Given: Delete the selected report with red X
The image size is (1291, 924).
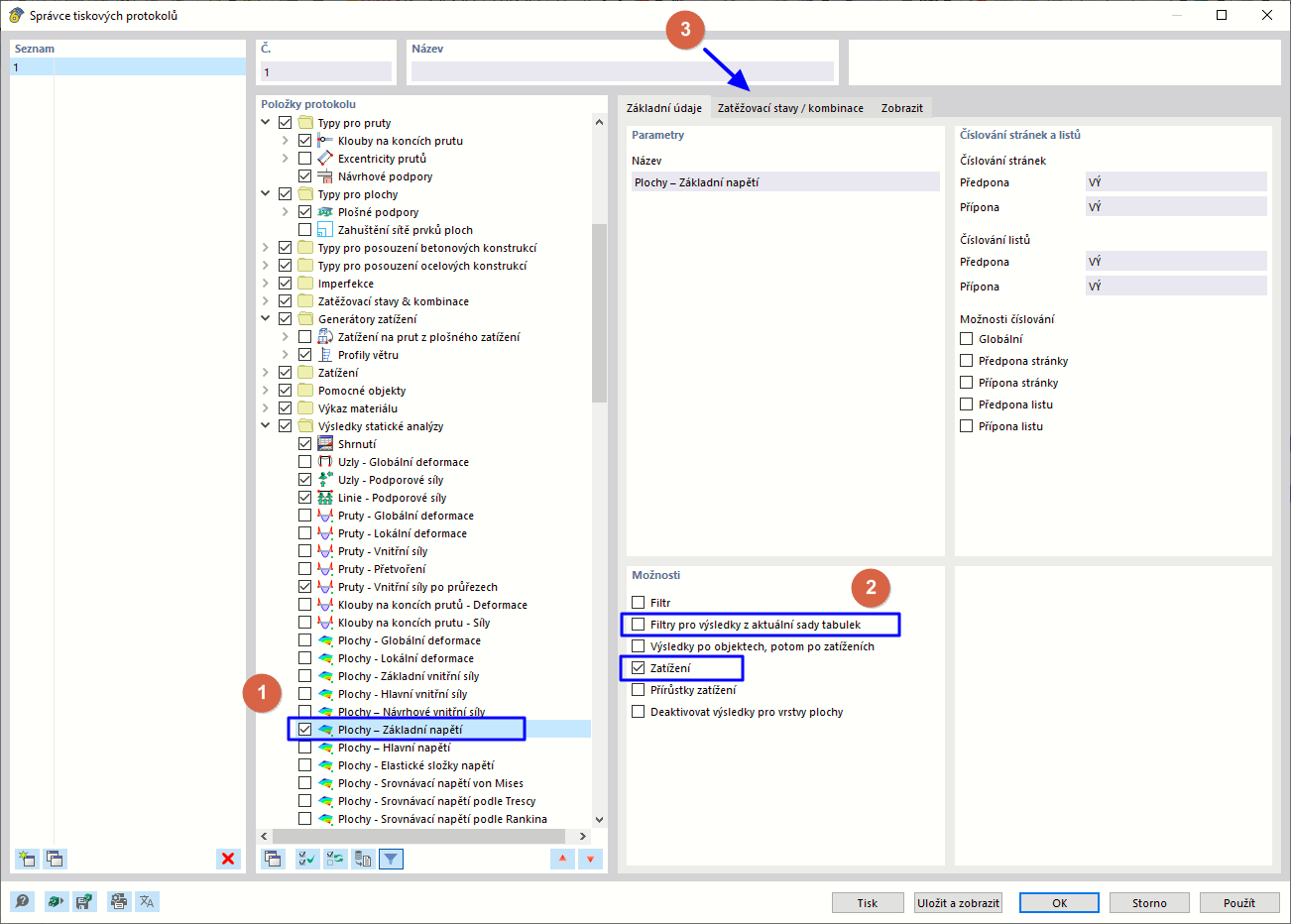Looking at the screenshot, I should [228, 859].
